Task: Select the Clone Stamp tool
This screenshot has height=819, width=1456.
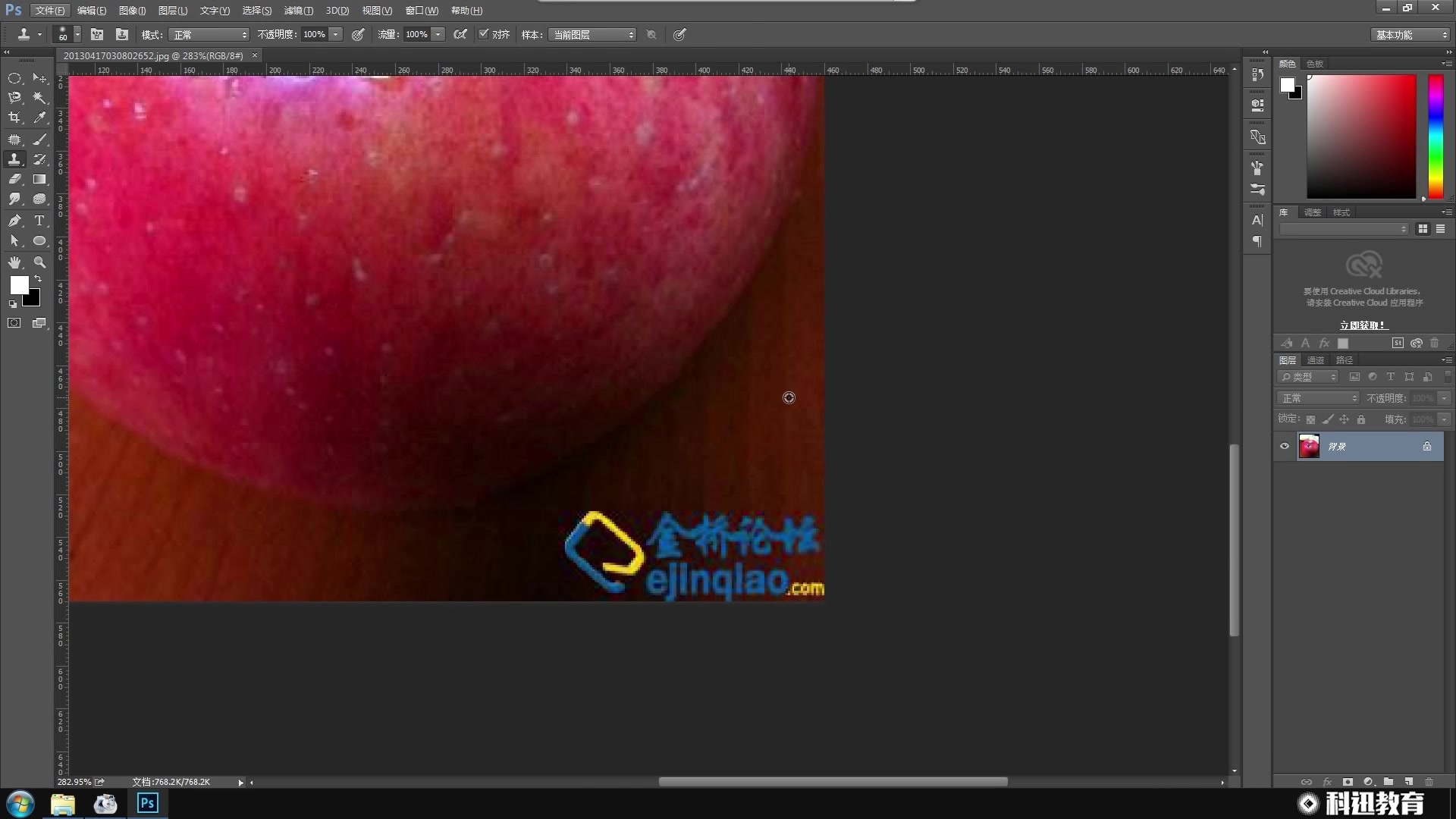Action: (15, 159)
